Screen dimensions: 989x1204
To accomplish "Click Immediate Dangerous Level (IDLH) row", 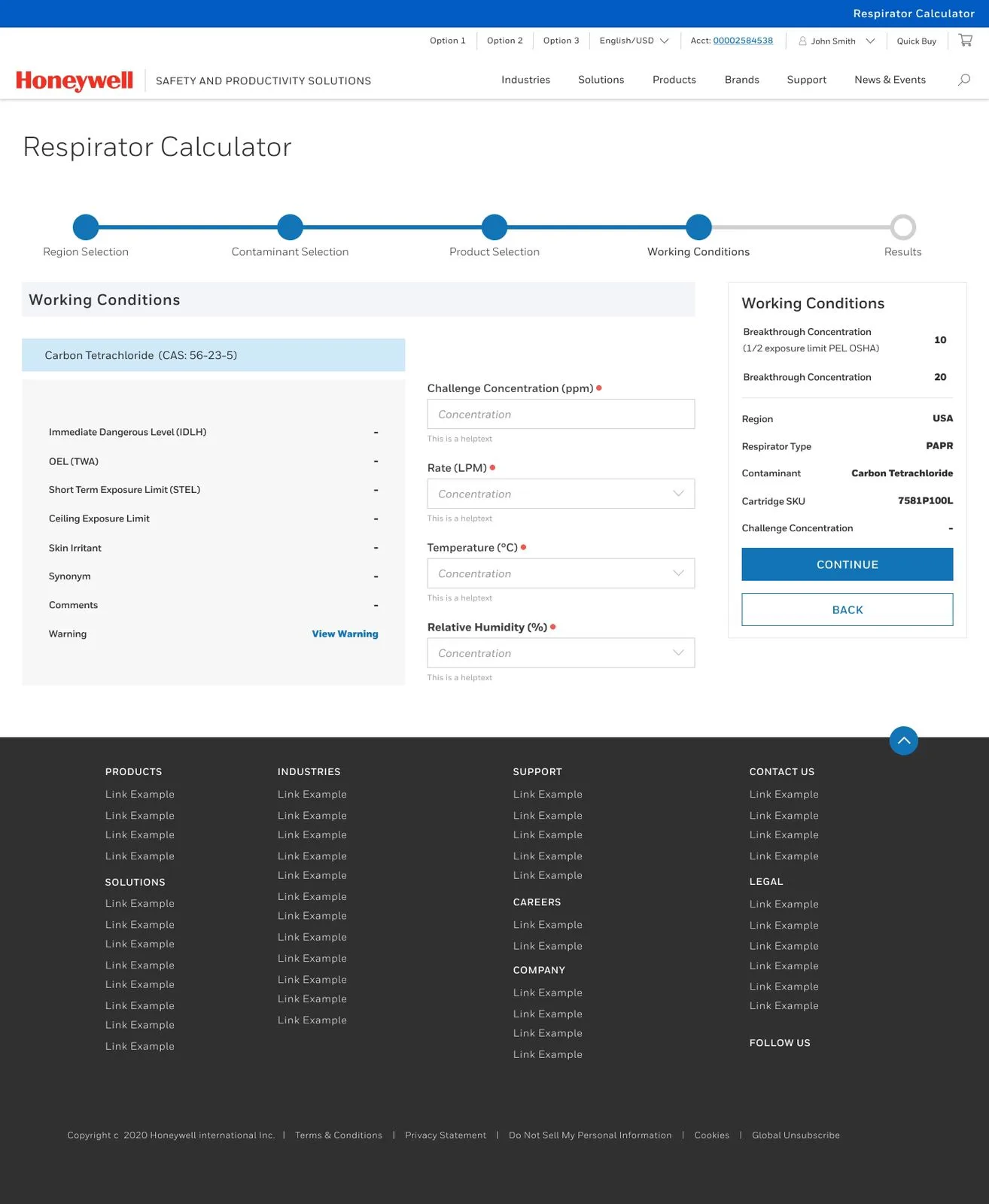I will (213, 432).
